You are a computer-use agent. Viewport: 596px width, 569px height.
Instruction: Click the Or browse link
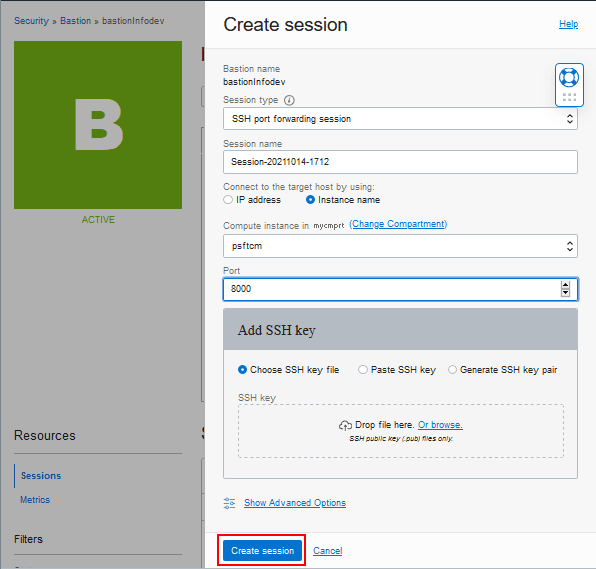[x=440, y=425]
